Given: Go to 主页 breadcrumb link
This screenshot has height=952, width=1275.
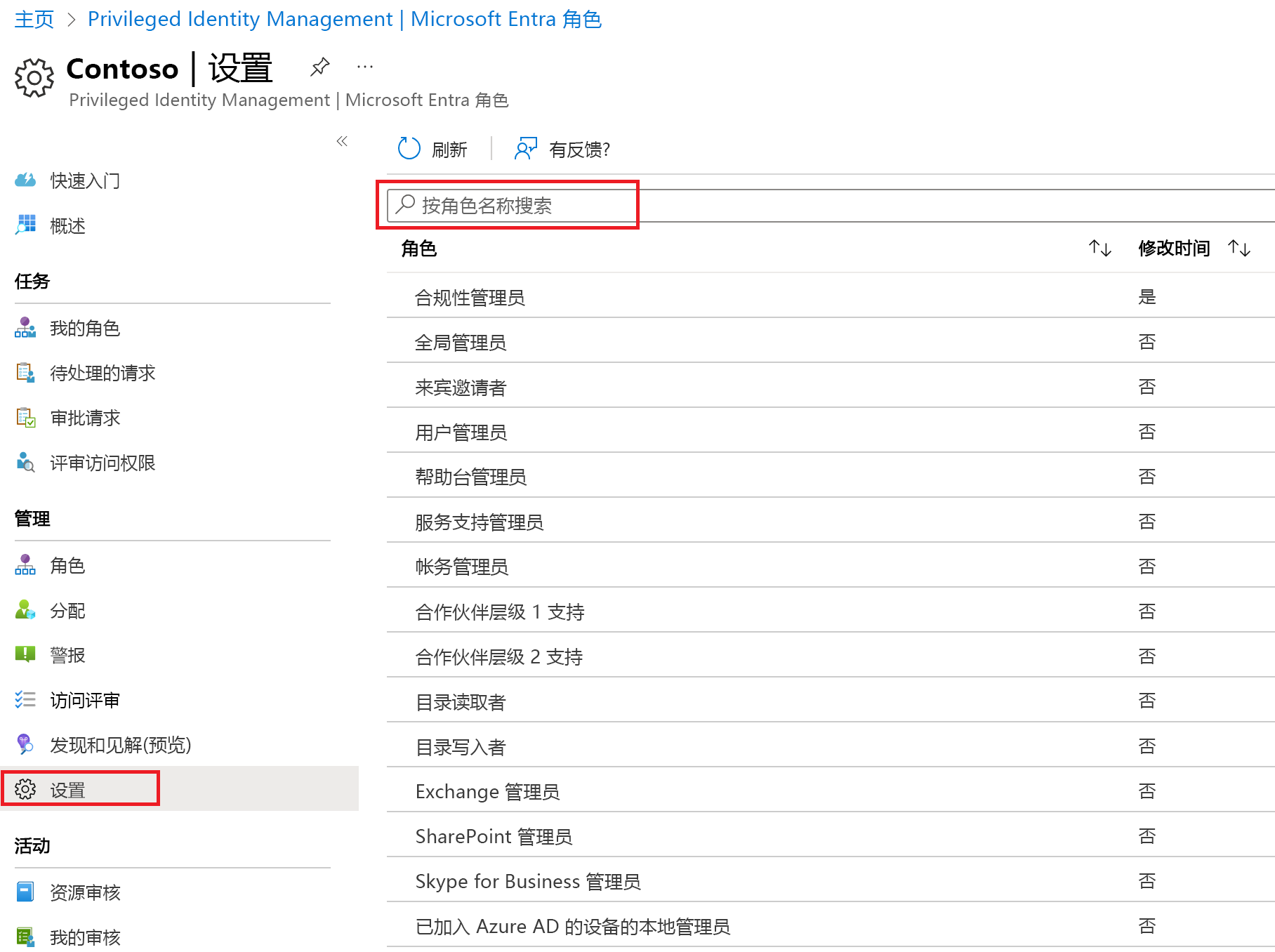Looking at the screenshot, I should click(x=34, y=19).
